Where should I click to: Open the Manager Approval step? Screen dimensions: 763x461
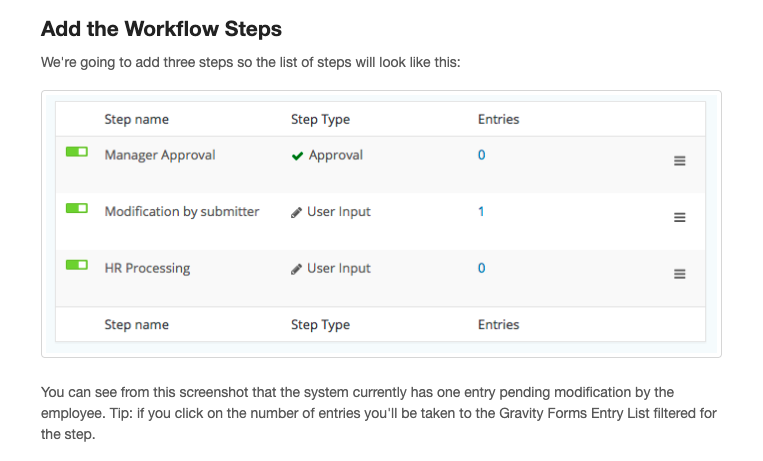tap(160, 155)
